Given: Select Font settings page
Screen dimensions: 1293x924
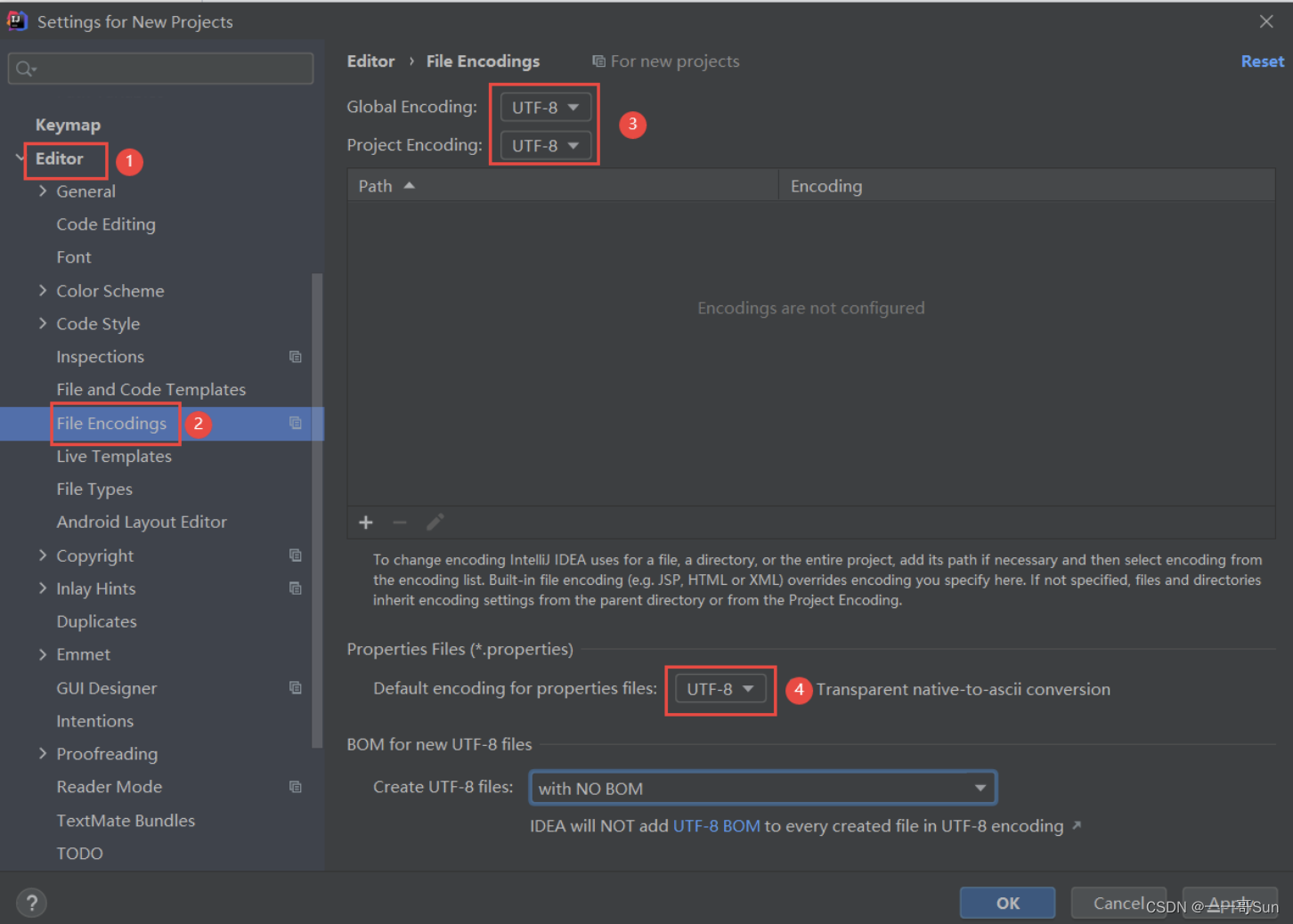Looking at the screenshot, I should tap(74, 257).
